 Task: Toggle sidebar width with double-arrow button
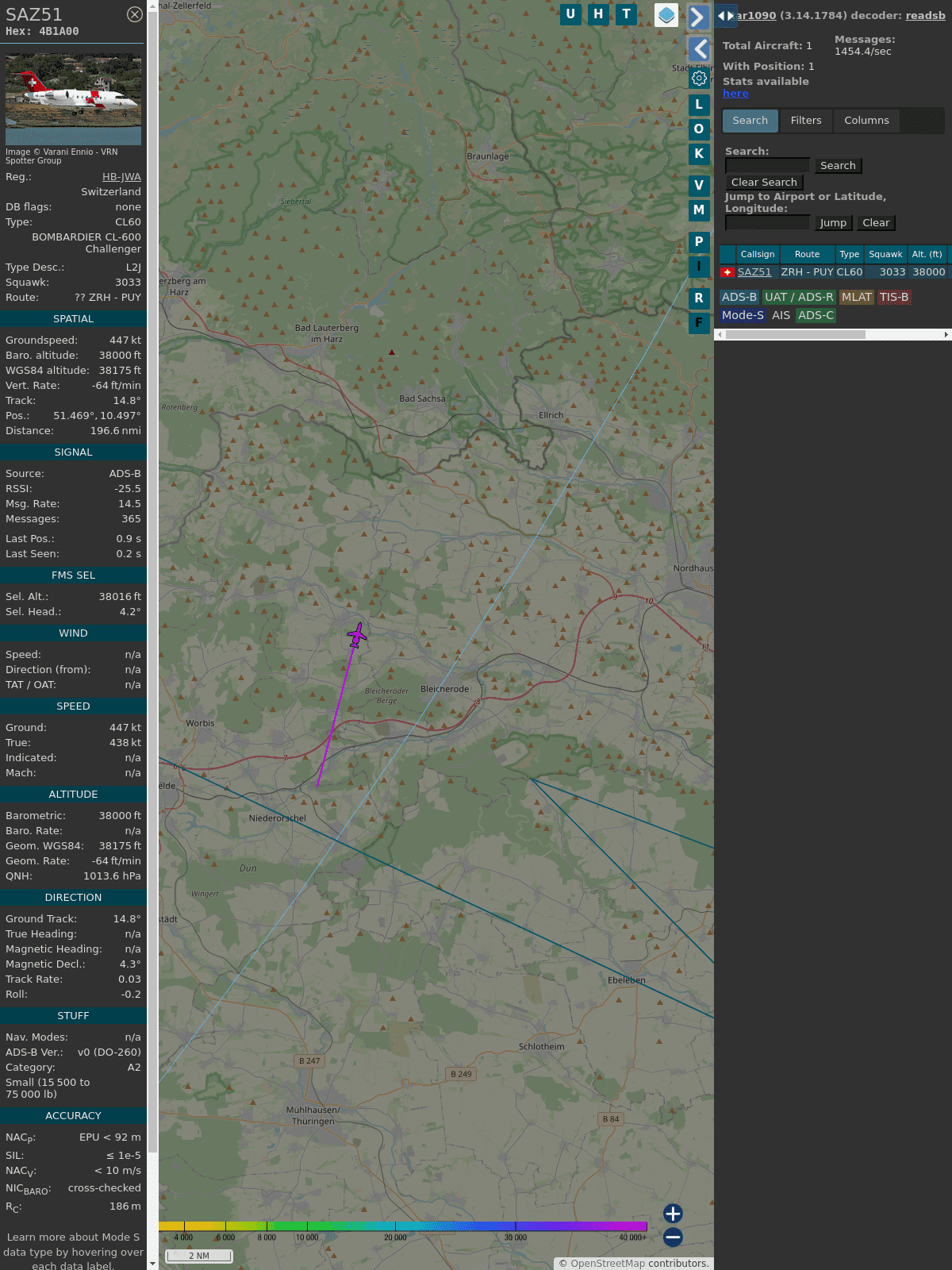tap(725, 16)
